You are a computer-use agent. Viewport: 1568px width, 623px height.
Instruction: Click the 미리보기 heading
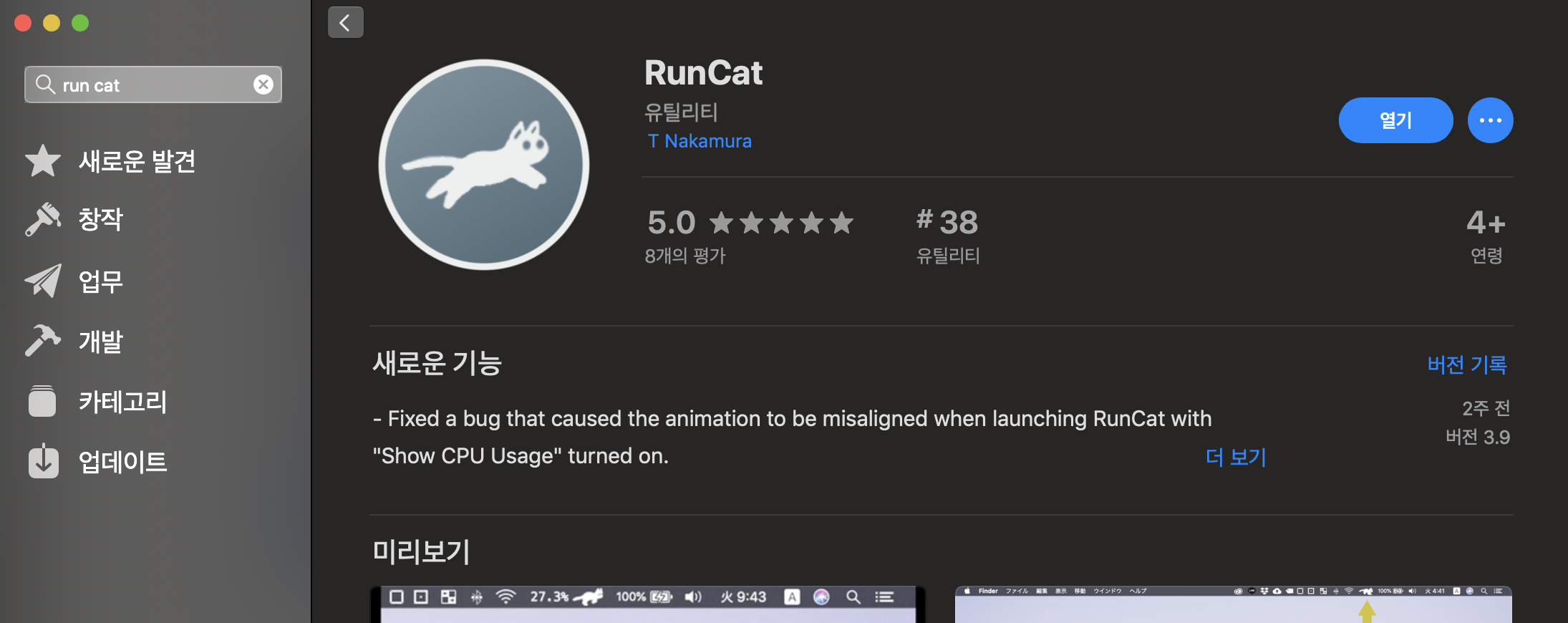coord(421,551)
